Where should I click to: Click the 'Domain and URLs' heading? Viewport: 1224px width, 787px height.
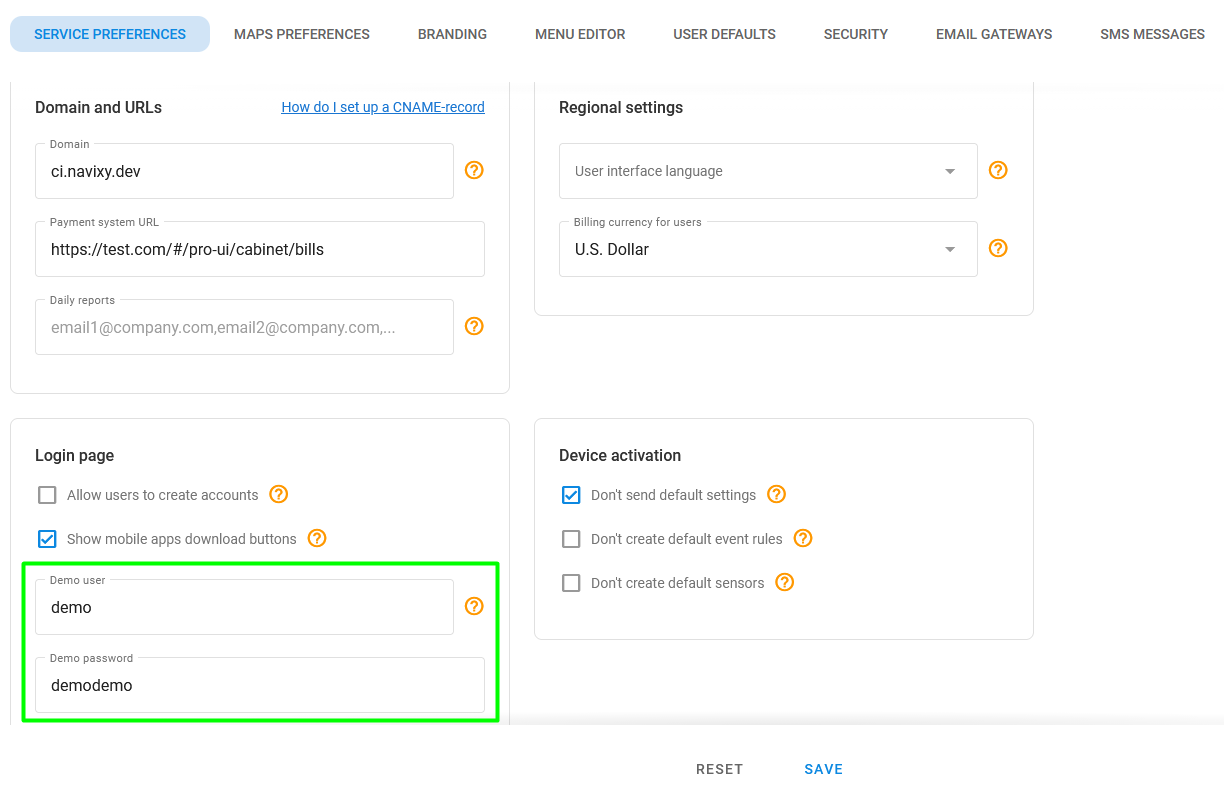pos(98,107)
